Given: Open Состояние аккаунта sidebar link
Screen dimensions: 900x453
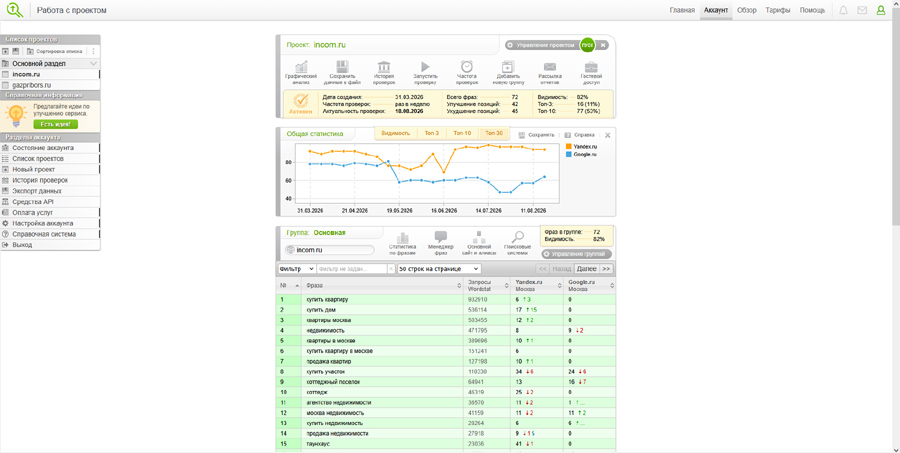Looking at the screenshot, I should (51, 148).
